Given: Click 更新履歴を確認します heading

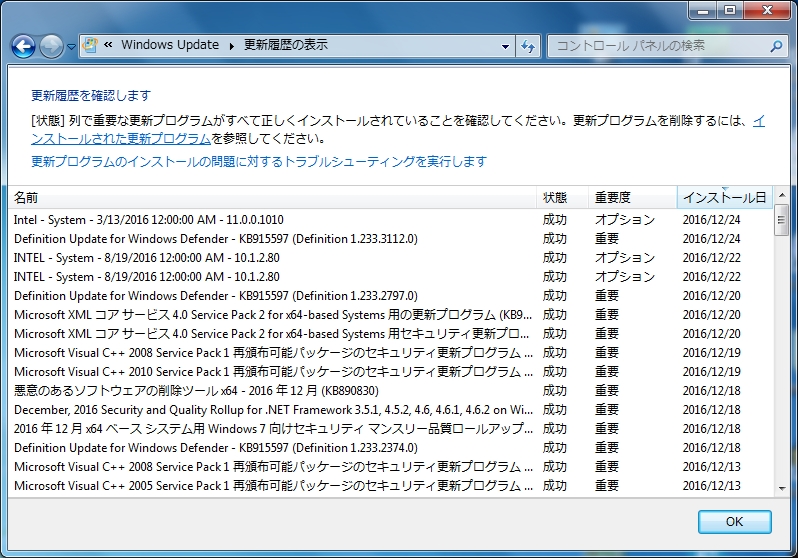Looking at the screenshot, I should click(x=91, y=96).
